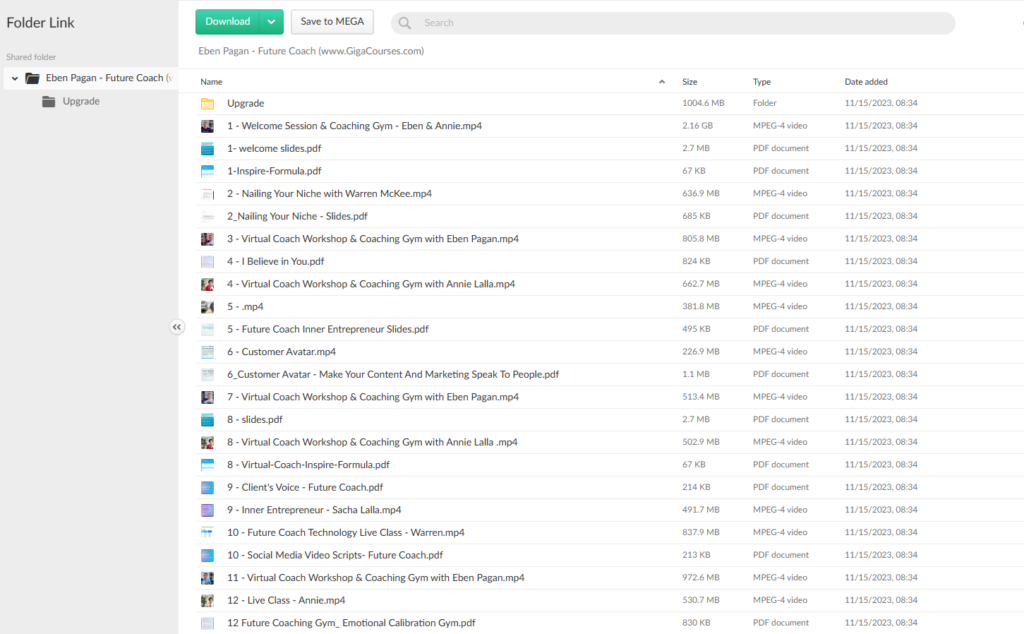Click the 1-Inspire-Formula.pdf file icon
This screenshot has width=1024, height=634.
pyautogui.click(x=207, y=171)
